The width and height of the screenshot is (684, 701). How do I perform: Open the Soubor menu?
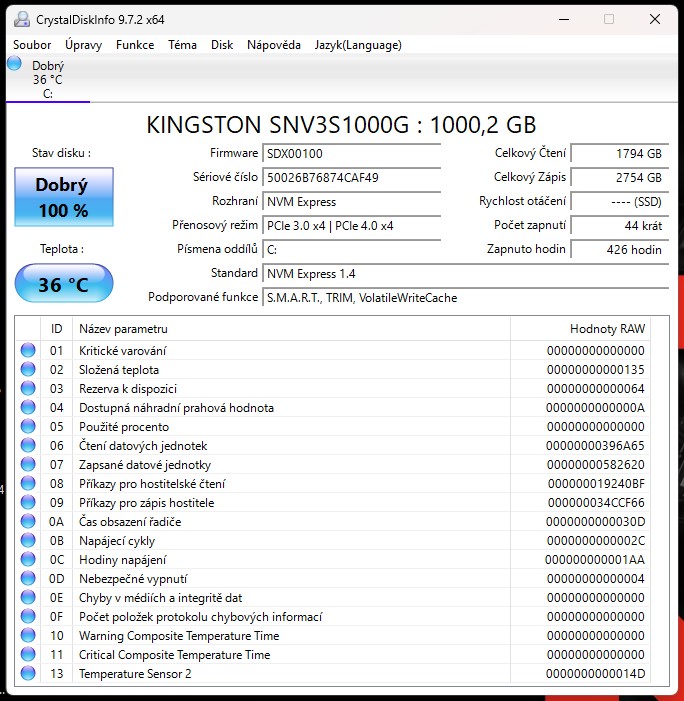click(x=32, y=45)
